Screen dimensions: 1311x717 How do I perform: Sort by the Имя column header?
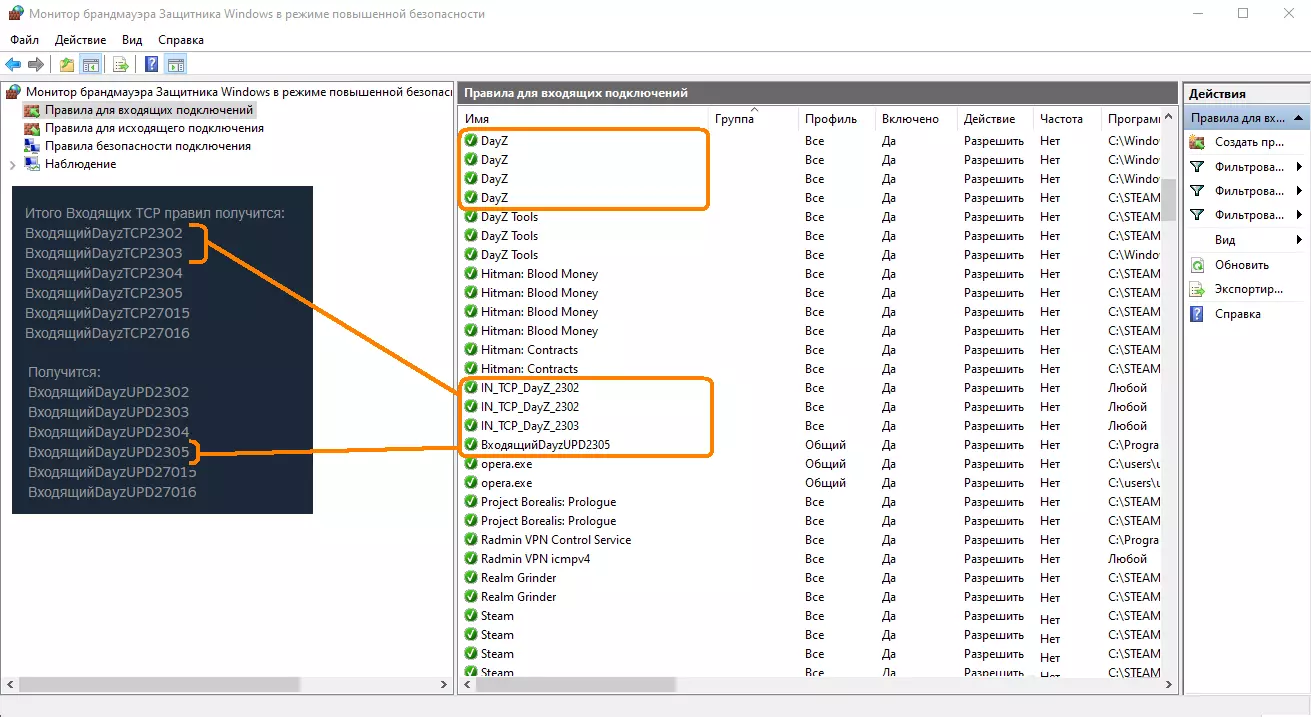pyautogui.click(x=584, y=119)
